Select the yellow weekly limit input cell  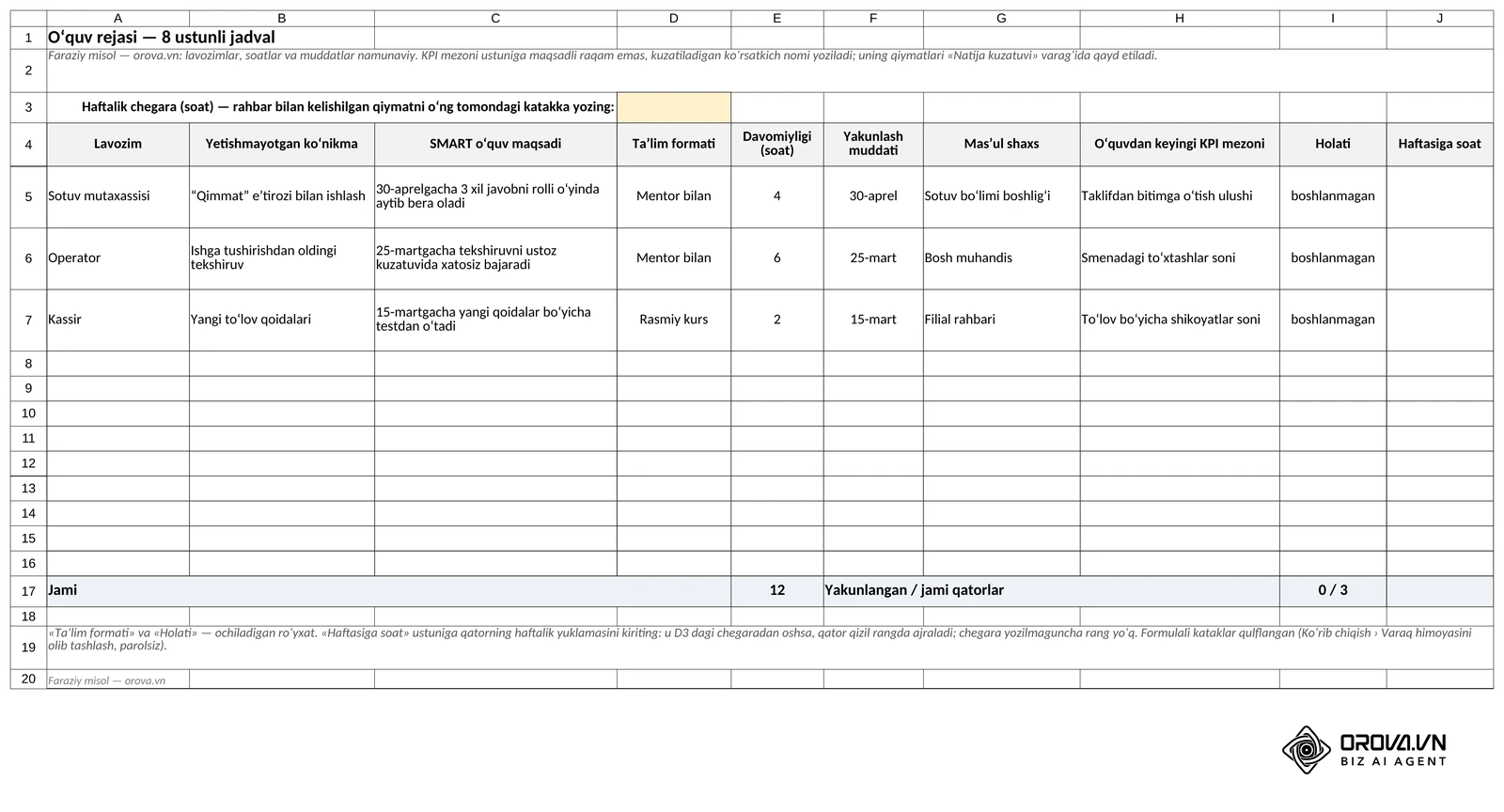tap(673, 107)
